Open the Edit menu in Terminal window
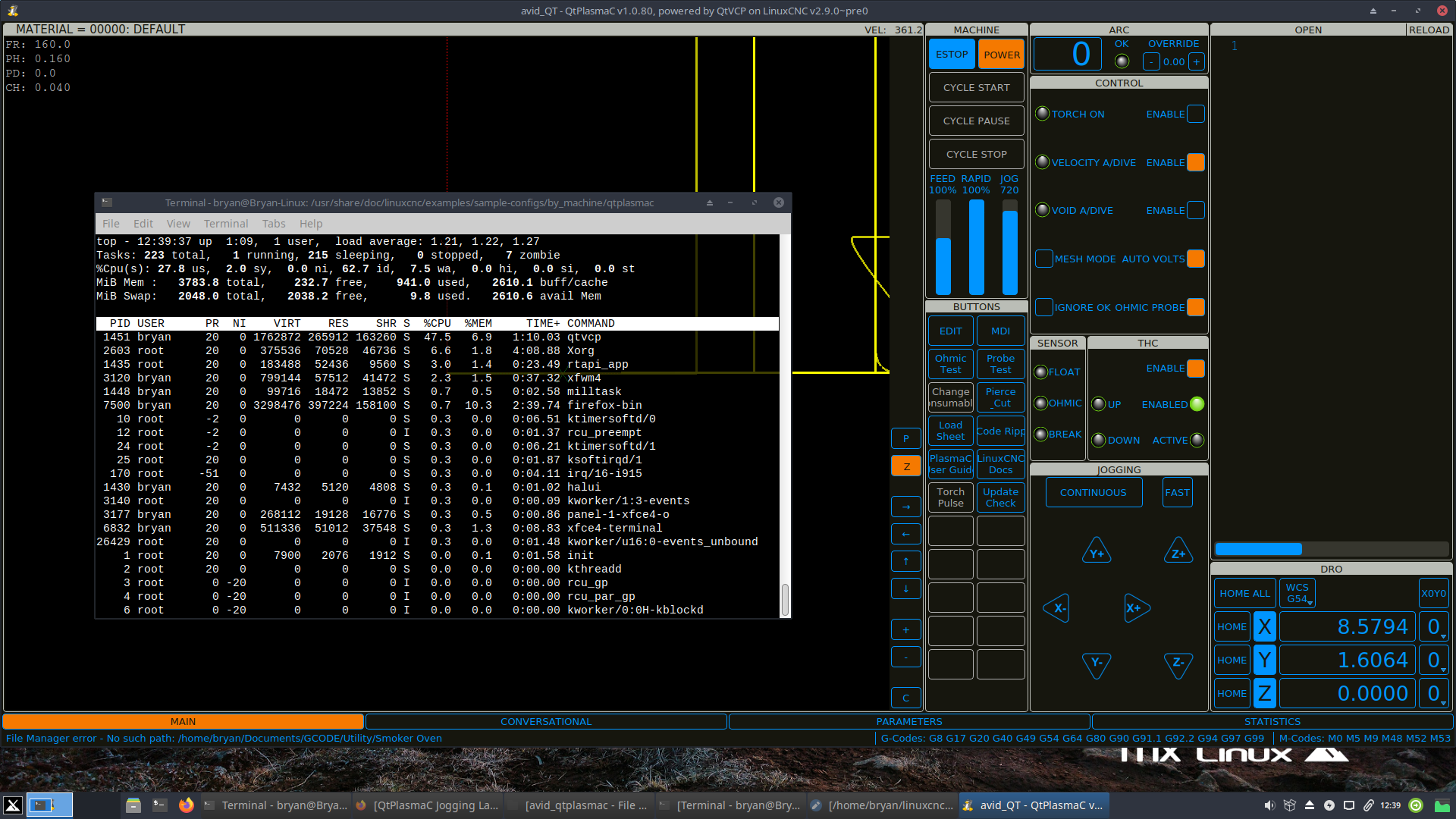This screenshot has height=819, width=1456. [x=143, y=224]
